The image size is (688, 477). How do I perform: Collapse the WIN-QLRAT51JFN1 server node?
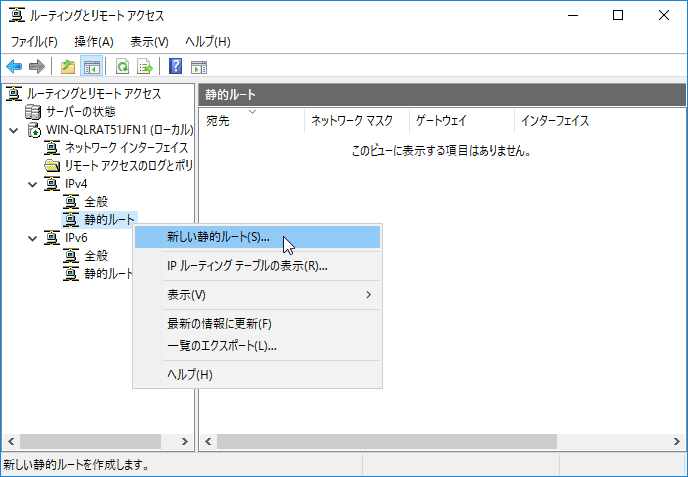14,130
